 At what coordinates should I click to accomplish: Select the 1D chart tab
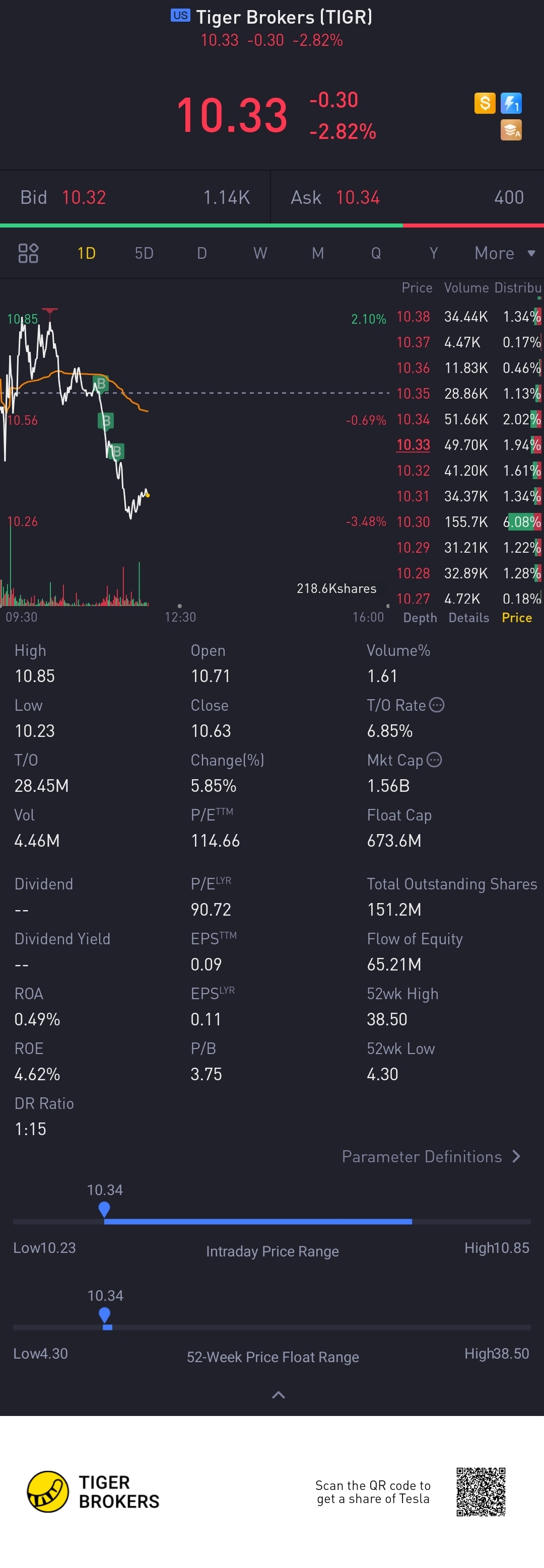pos(87,253)
